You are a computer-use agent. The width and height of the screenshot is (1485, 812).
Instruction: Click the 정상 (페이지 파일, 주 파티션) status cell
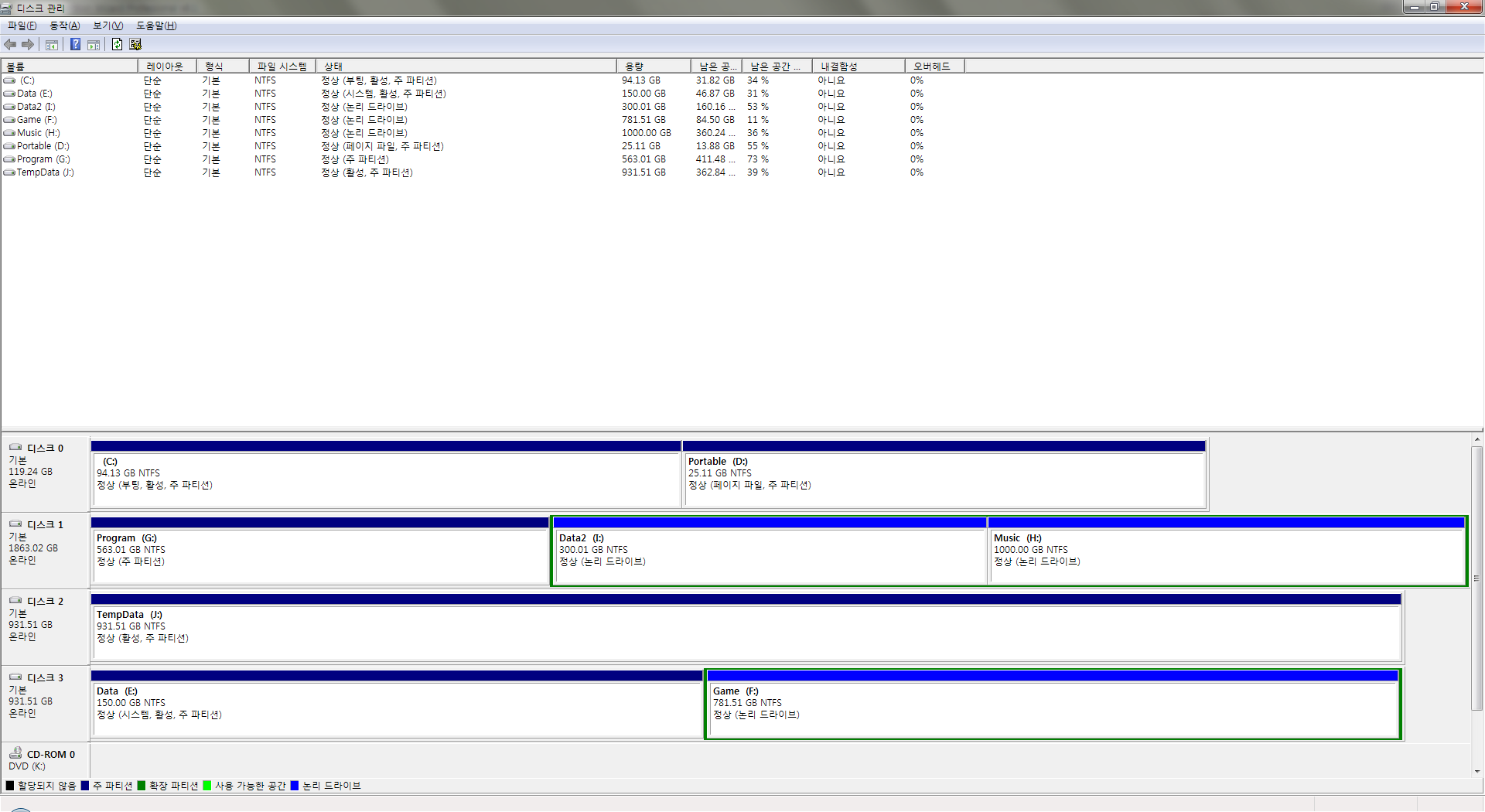[x=382, y=146]
